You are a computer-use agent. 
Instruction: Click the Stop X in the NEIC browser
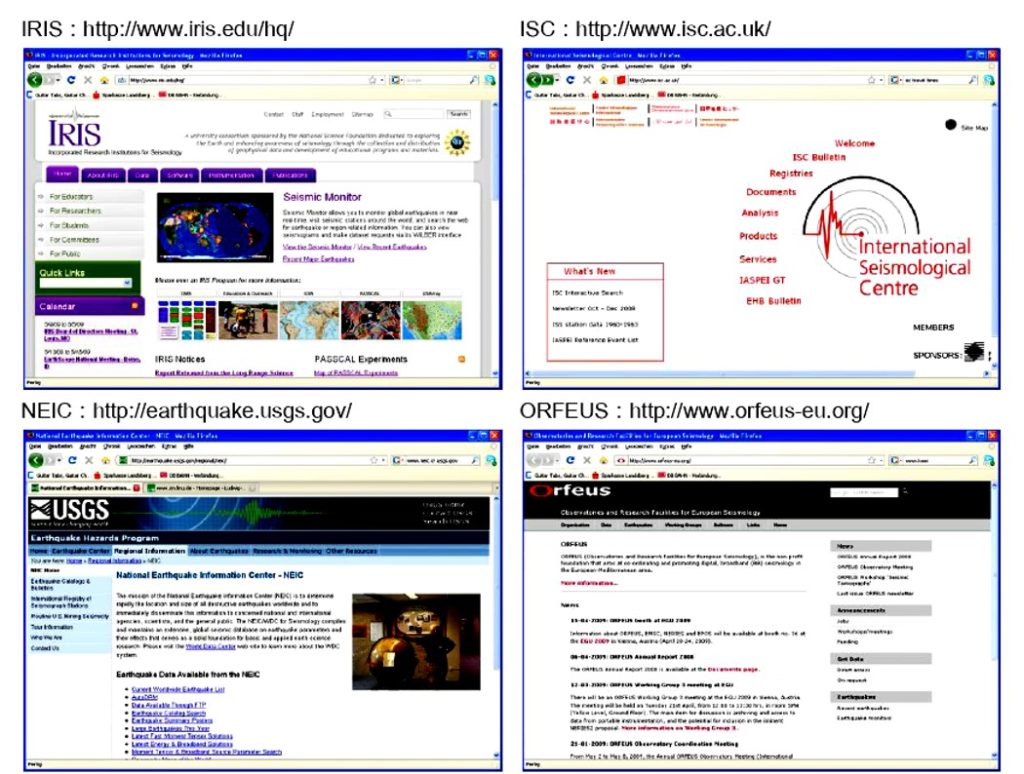point(89,460)
